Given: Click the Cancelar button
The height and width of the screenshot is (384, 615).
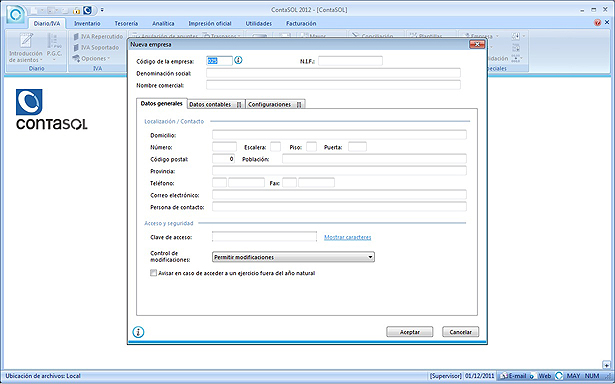Looking at the screenshot, I should point(460,332).
